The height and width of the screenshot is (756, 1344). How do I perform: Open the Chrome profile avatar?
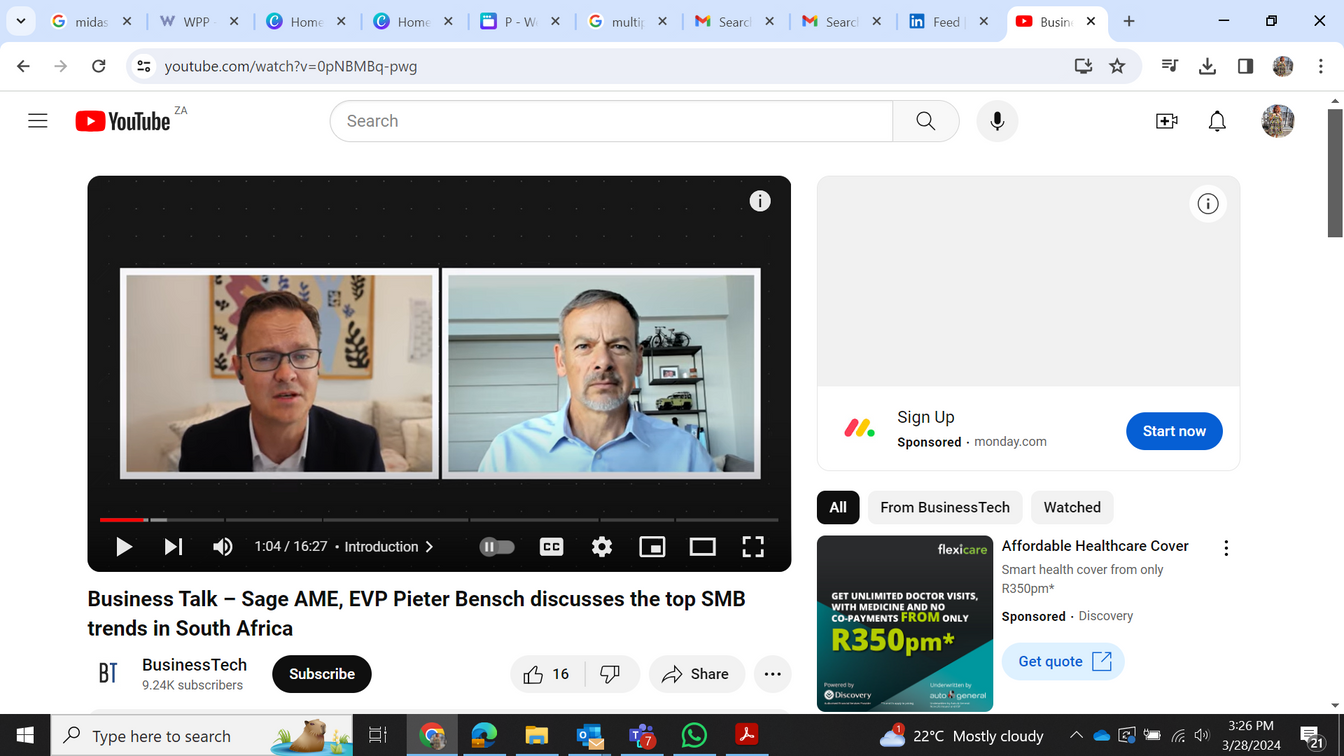(1283, 66)
